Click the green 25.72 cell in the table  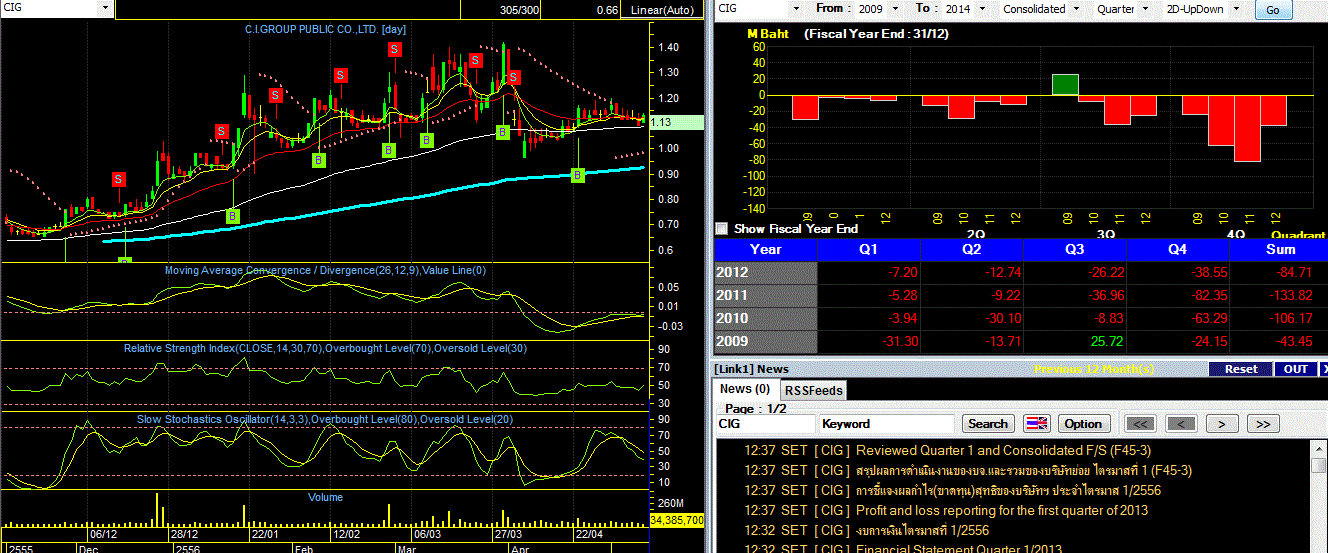tap(1075, 342)
